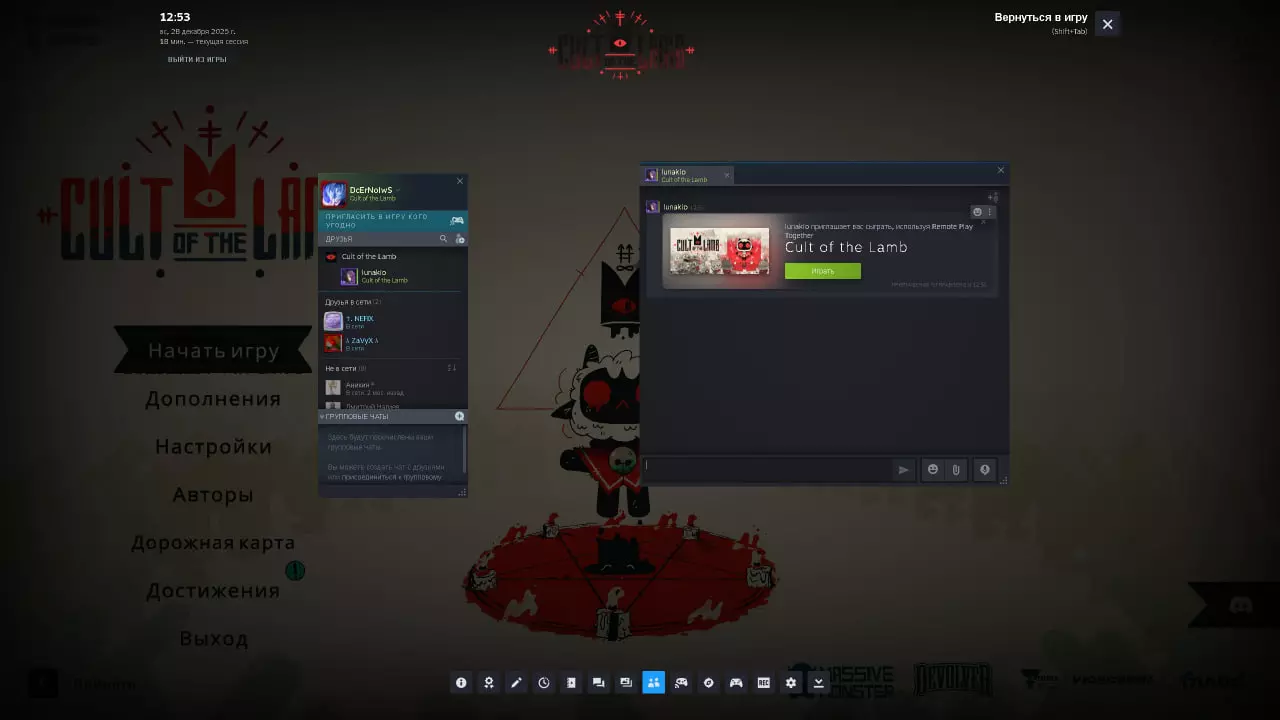Open the REC game recording icon
The width and height of the screenshot is (1280, 720).
763,683
